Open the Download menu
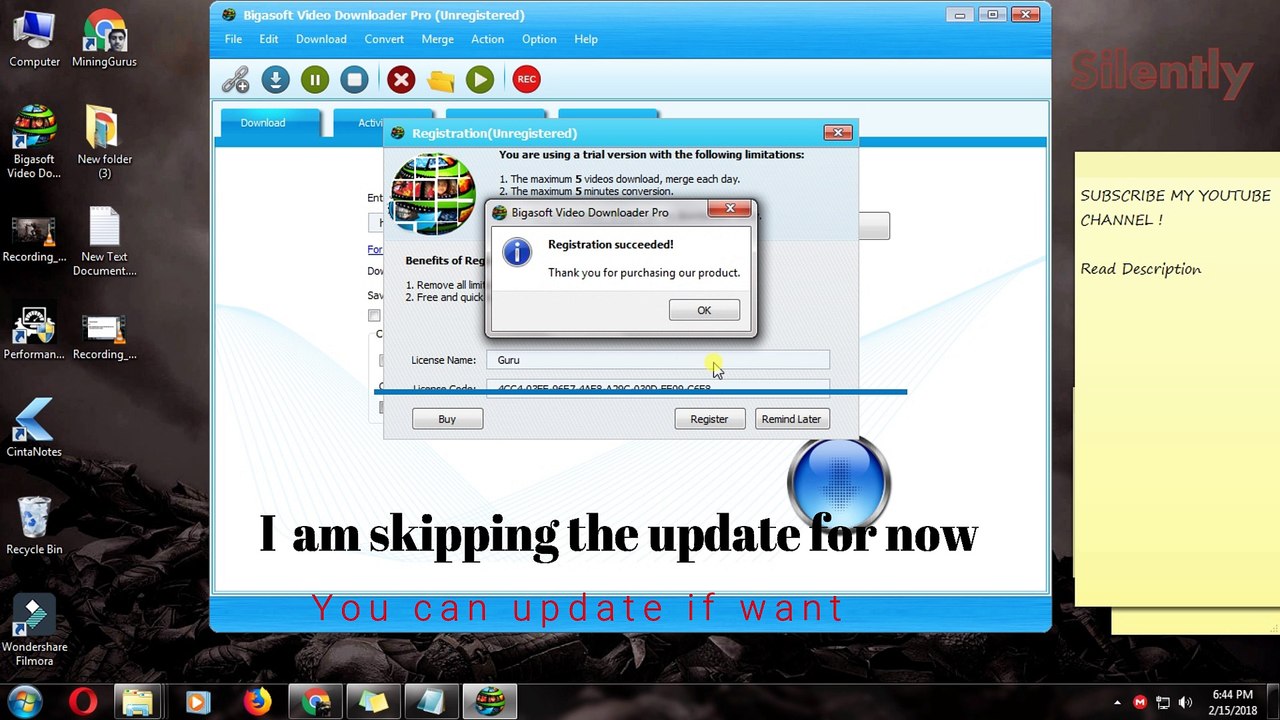The image size is (1280, 720). 321,39
